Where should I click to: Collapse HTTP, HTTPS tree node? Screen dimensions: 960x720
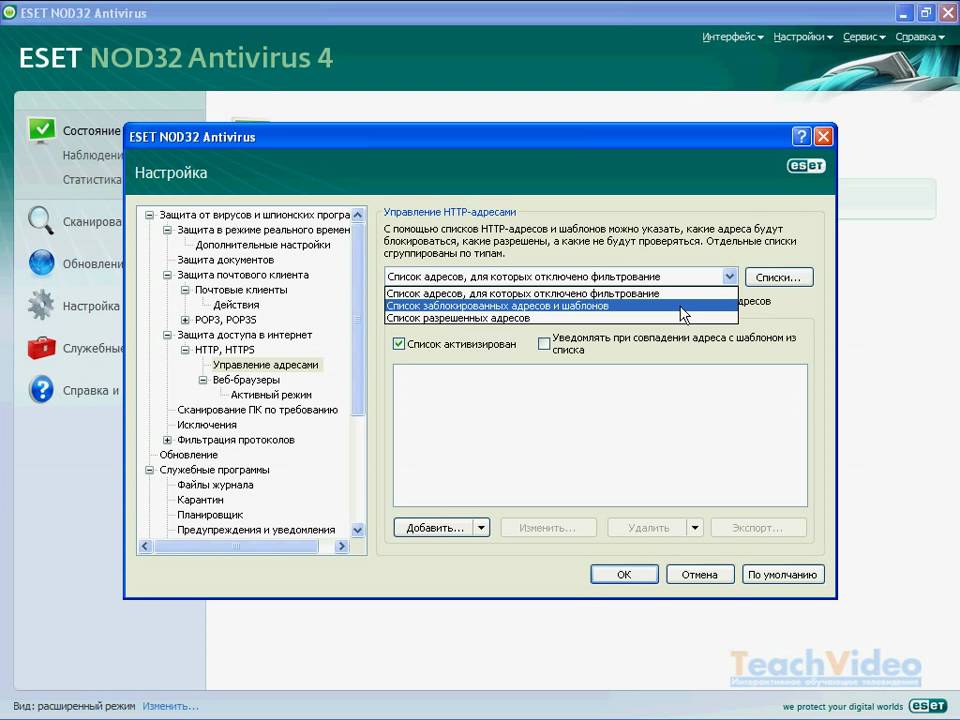[185, 350]
